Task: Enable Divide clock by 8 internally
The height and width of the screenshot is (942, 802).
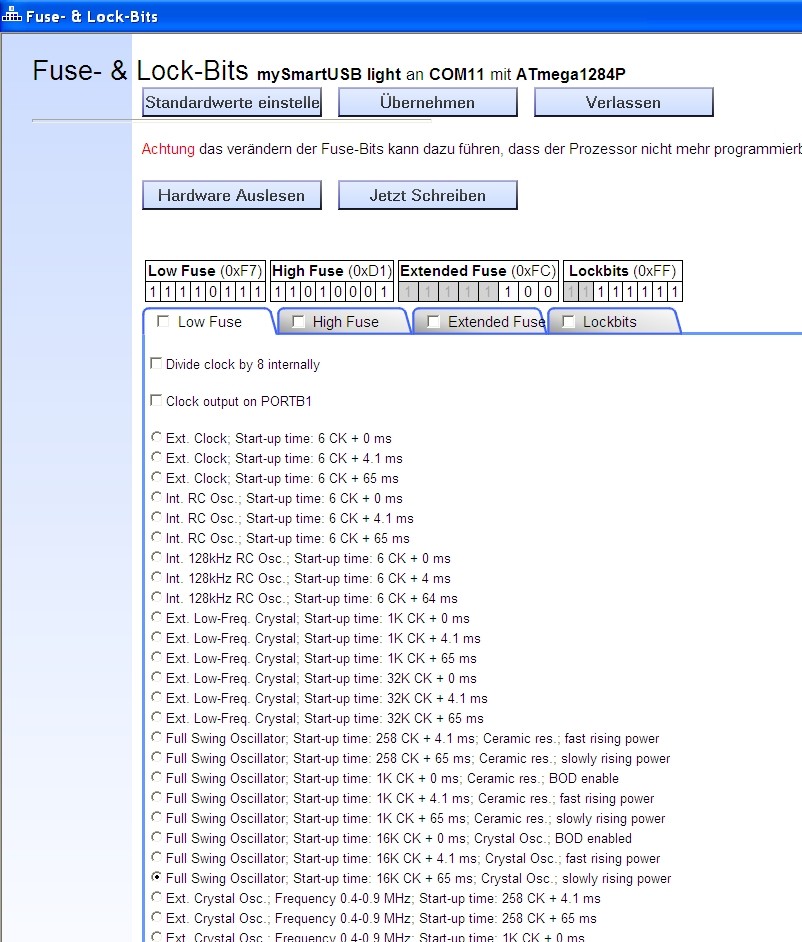Action: click(156, 363)
